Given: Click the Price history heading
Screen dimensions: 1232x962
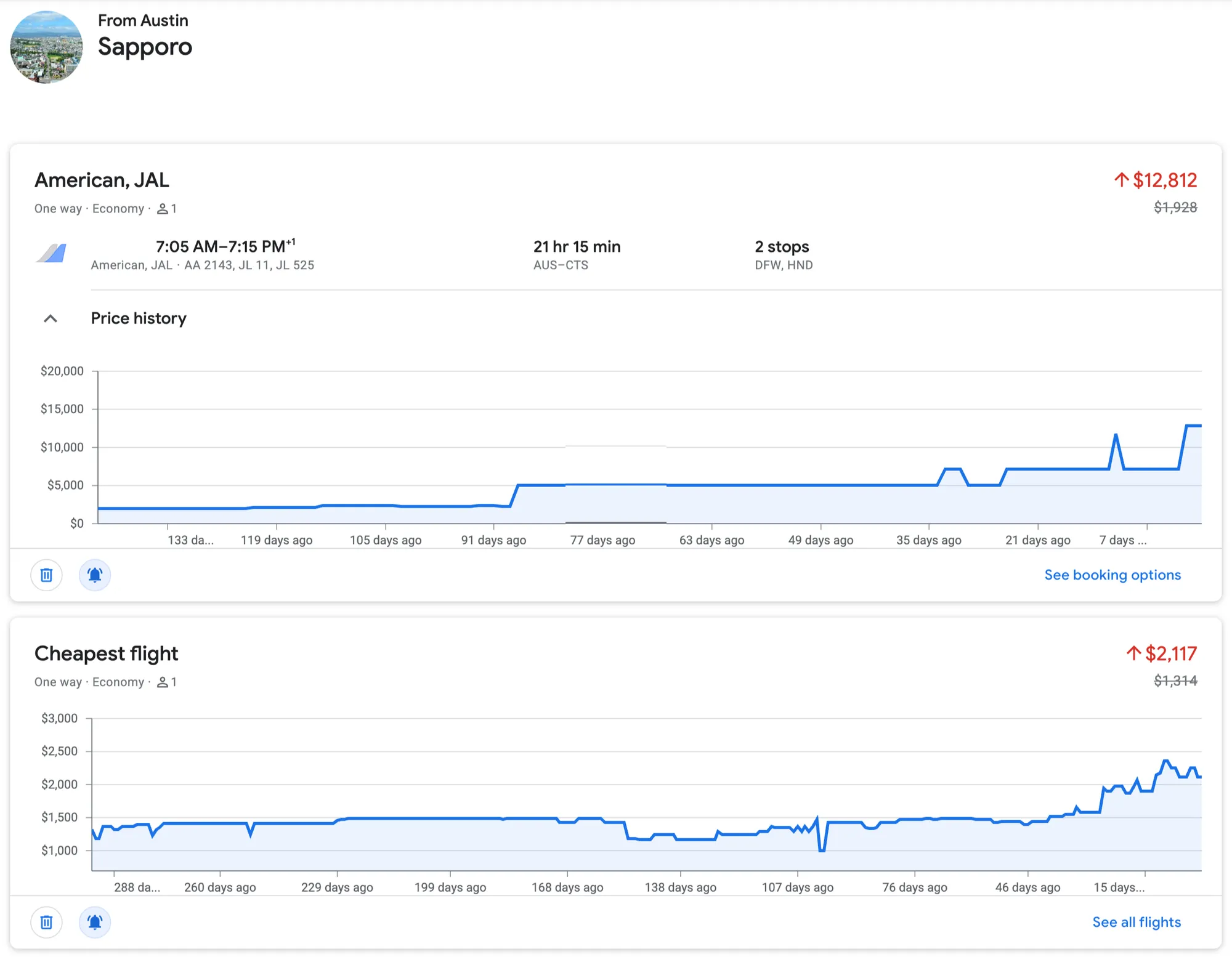Looking at the screenshot, I should [x=139, y=318].
